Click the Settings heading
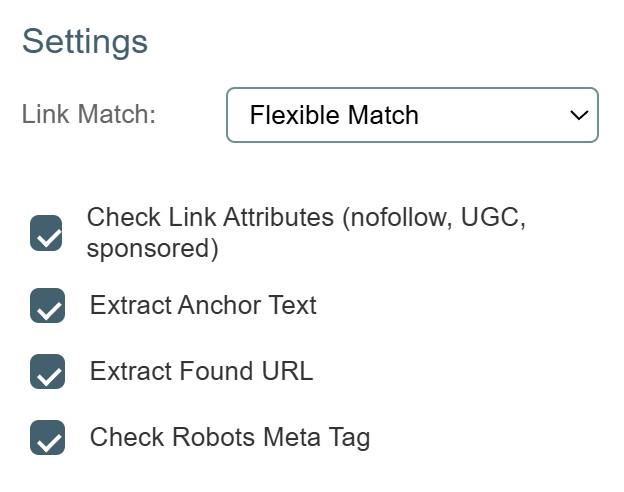624x492 pixels. click(85, 41)
